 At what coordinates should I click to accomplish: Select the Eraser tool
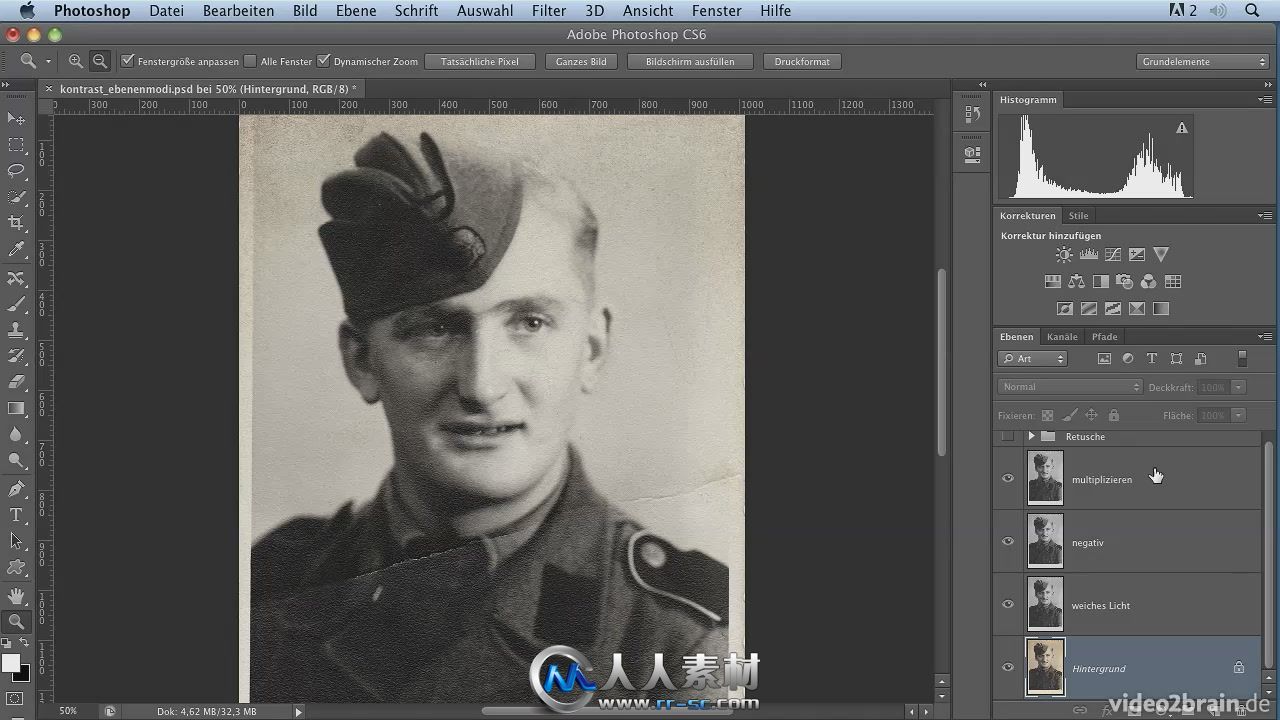(x=16, y=383)
